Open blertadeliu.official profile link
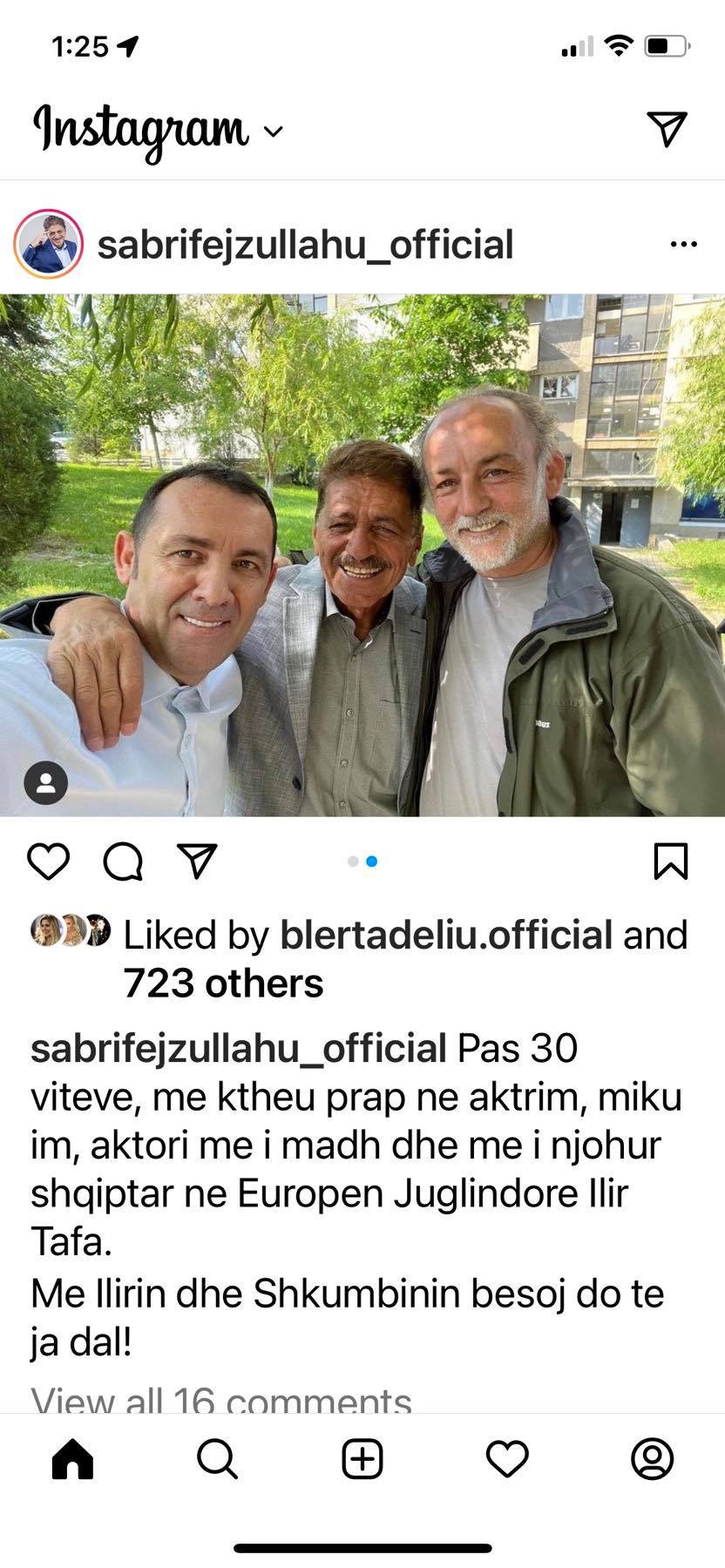725x1568 pixels. tap(446, 935)
